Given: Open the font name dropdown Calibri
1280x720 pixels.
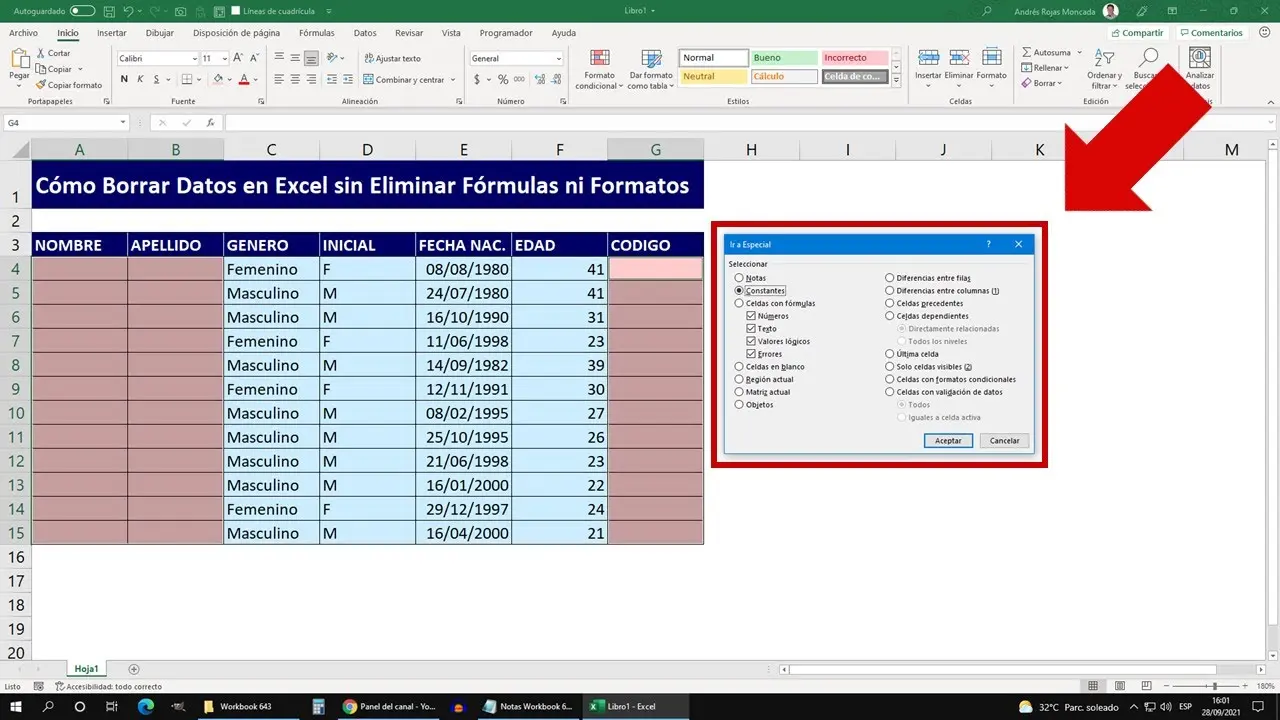Looking at the screenshot, I should pos(194,59).
